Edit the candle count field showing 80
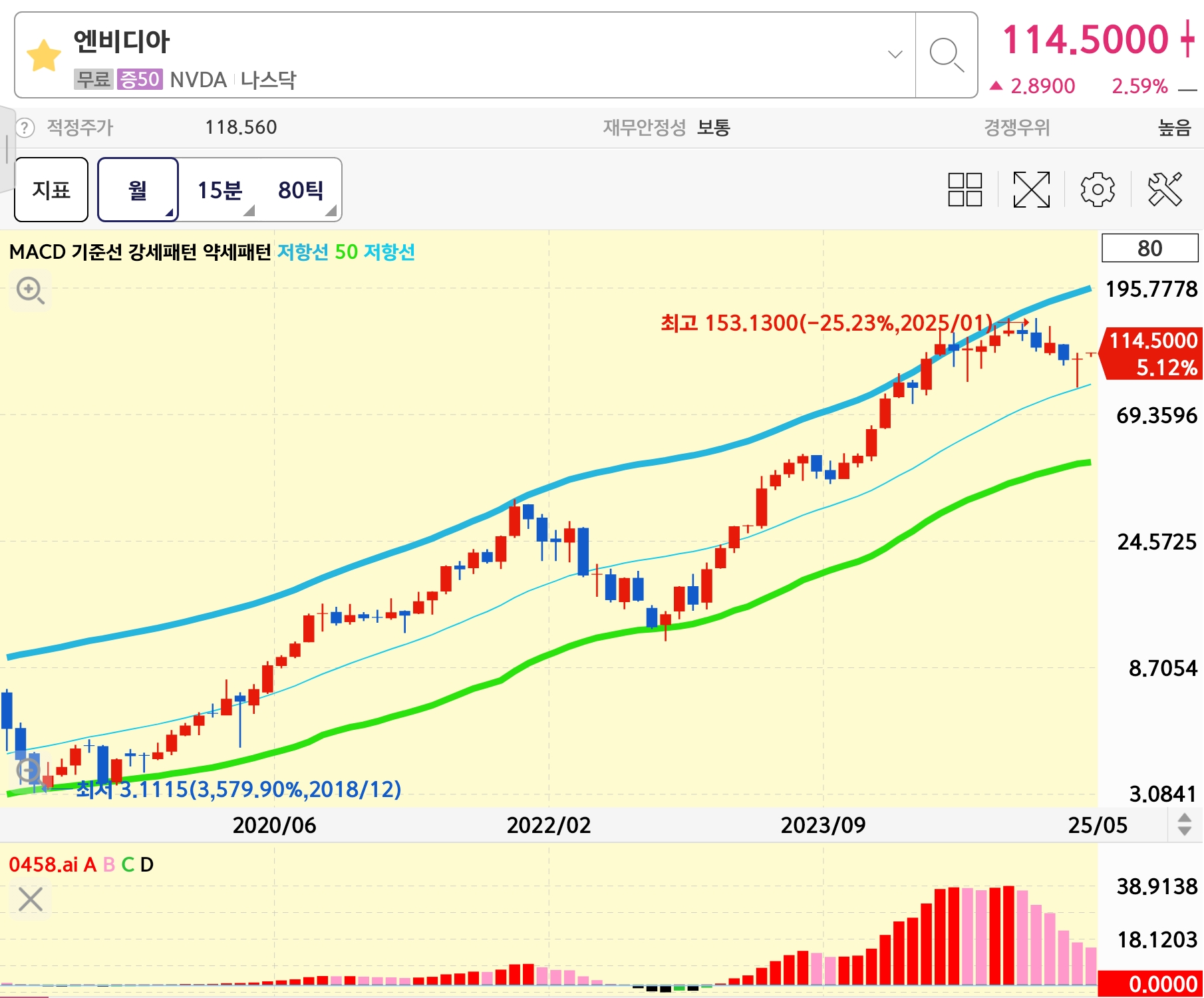The height and width of the screenshot is (998, 1204). point(1149,248)
